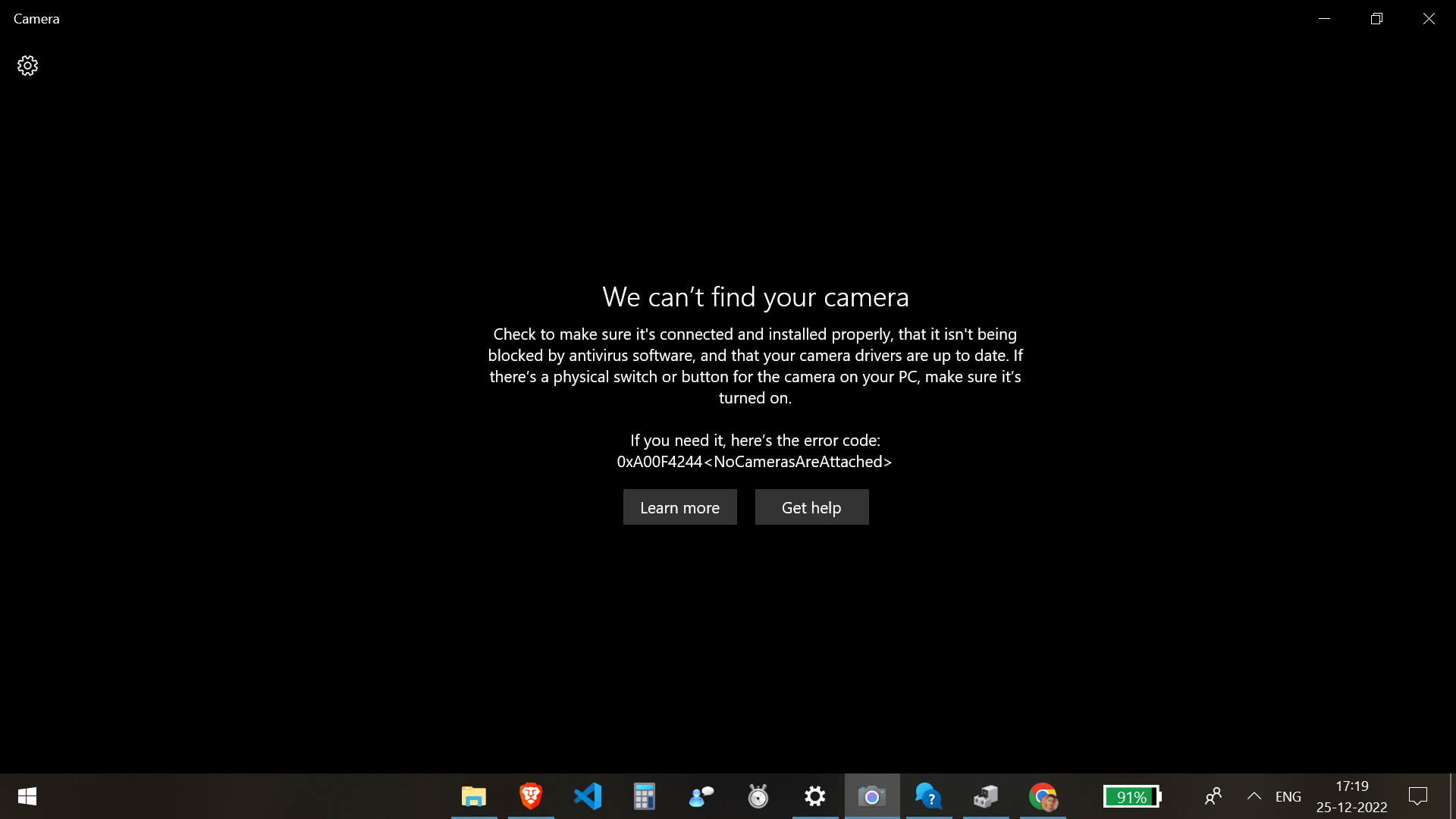This screenshot has height=819, width=1456.
Task: Launch Brave browser from taskbar
Action: 531,796
